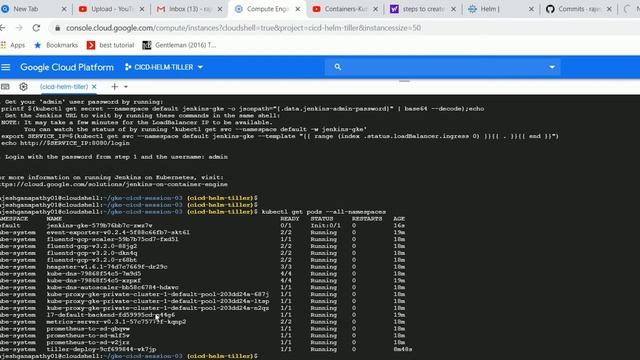
Task: Switch to the Upload - YouTube browser tab
Action: (111, 9)
